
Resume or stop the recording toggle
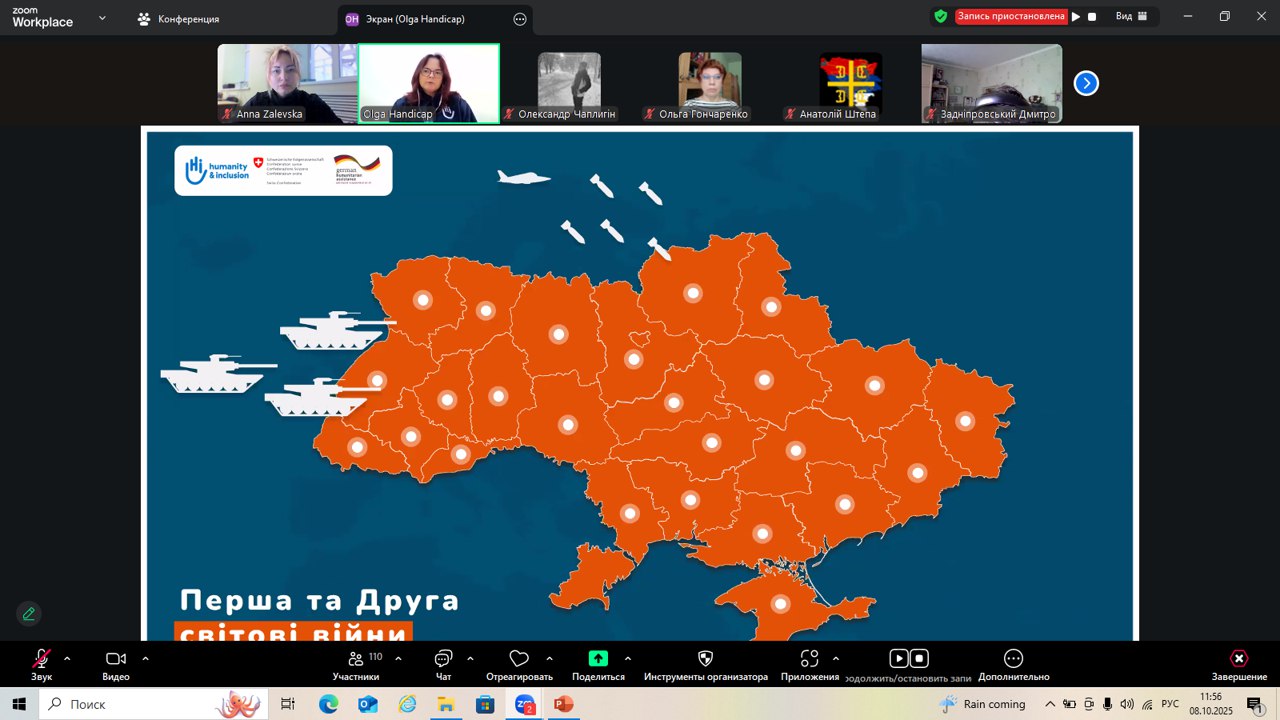click(x=909, y=659)
